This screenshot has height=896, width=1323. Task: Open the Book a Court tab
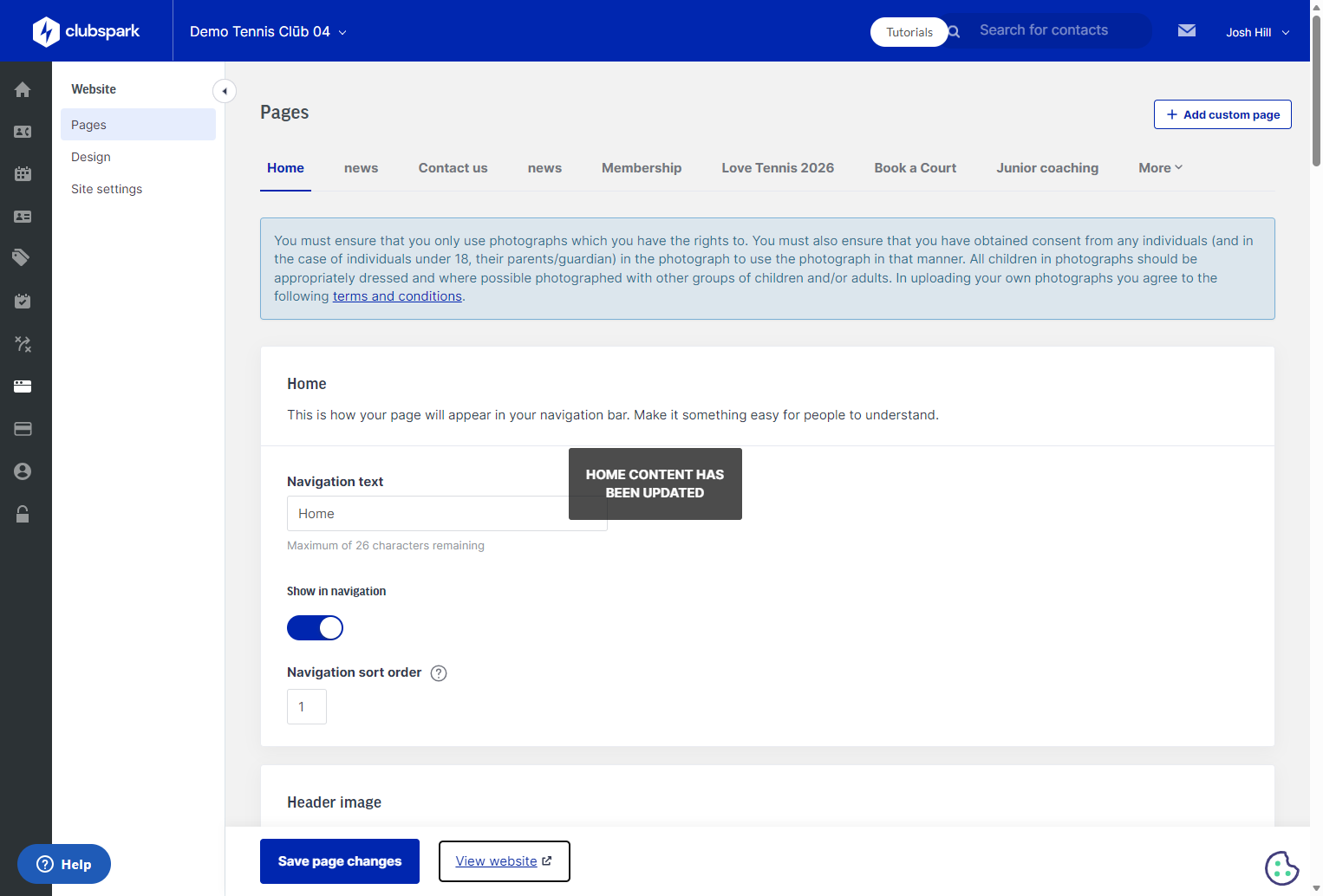(915, 168)
